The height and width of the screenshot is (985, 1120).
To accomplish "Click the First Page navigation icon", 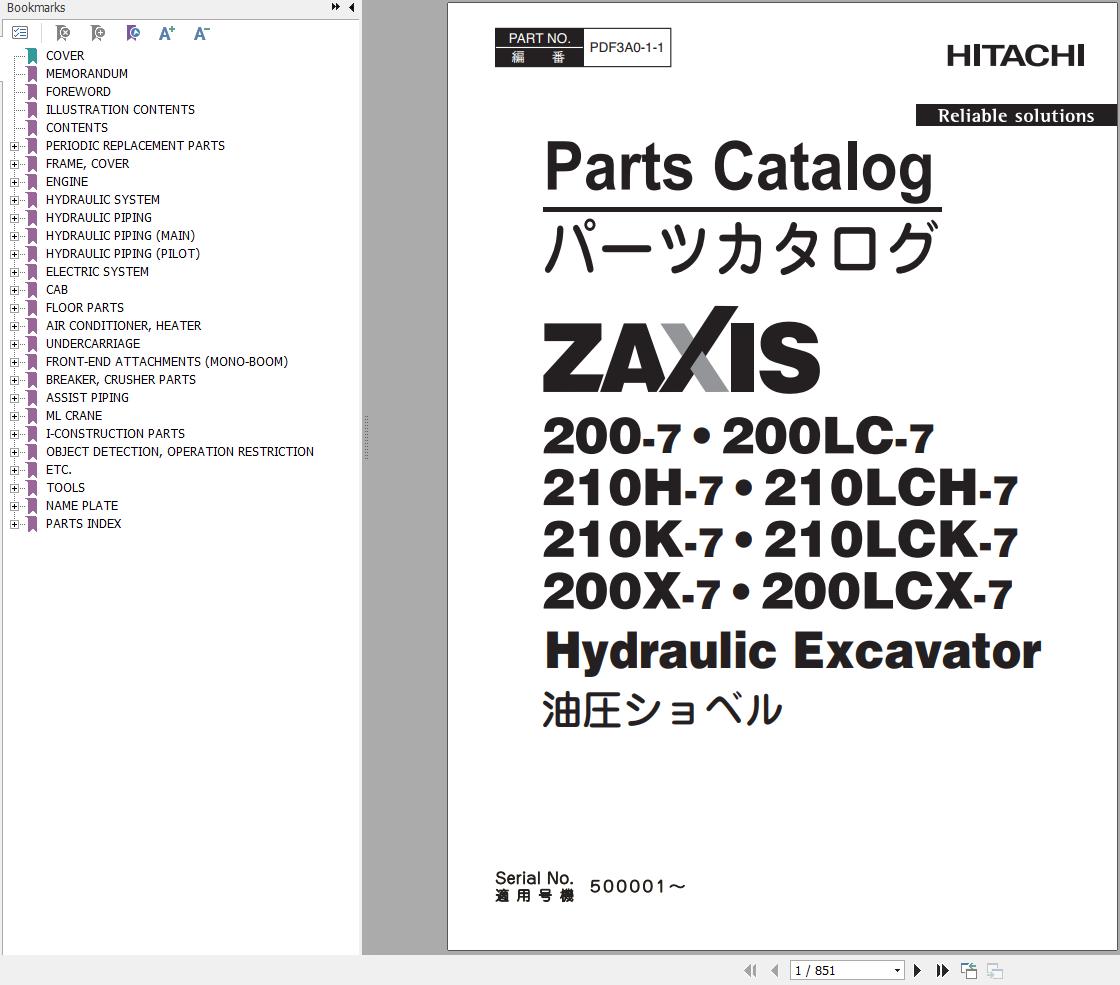I will [x=750, y=970].
